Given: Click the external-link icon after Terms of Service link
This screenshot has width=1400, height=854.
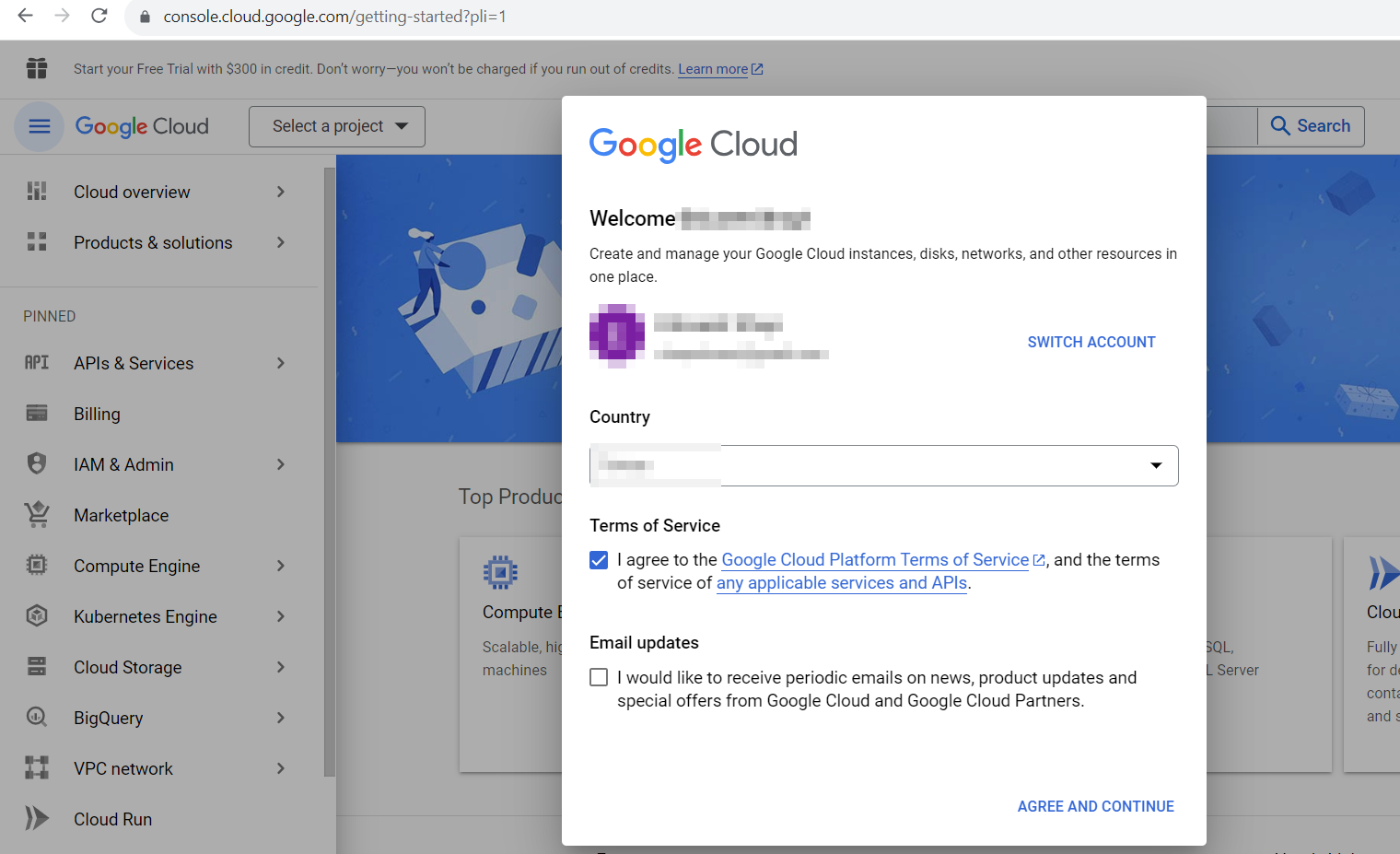Looking at the screenshot, I should tap(1039, 560).
